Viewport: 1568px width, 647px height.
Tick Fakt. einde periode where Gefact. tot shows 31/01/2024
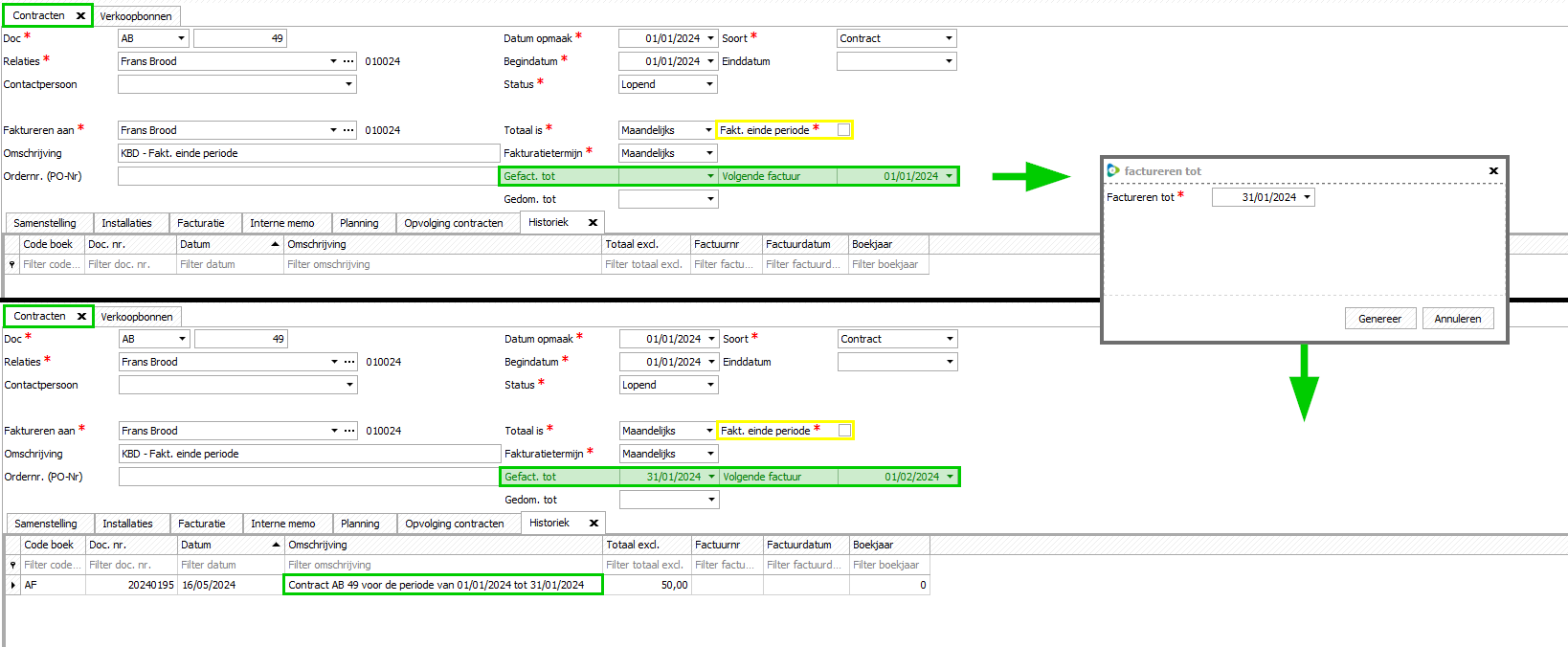pyautogui.click(x=844, y=431)
